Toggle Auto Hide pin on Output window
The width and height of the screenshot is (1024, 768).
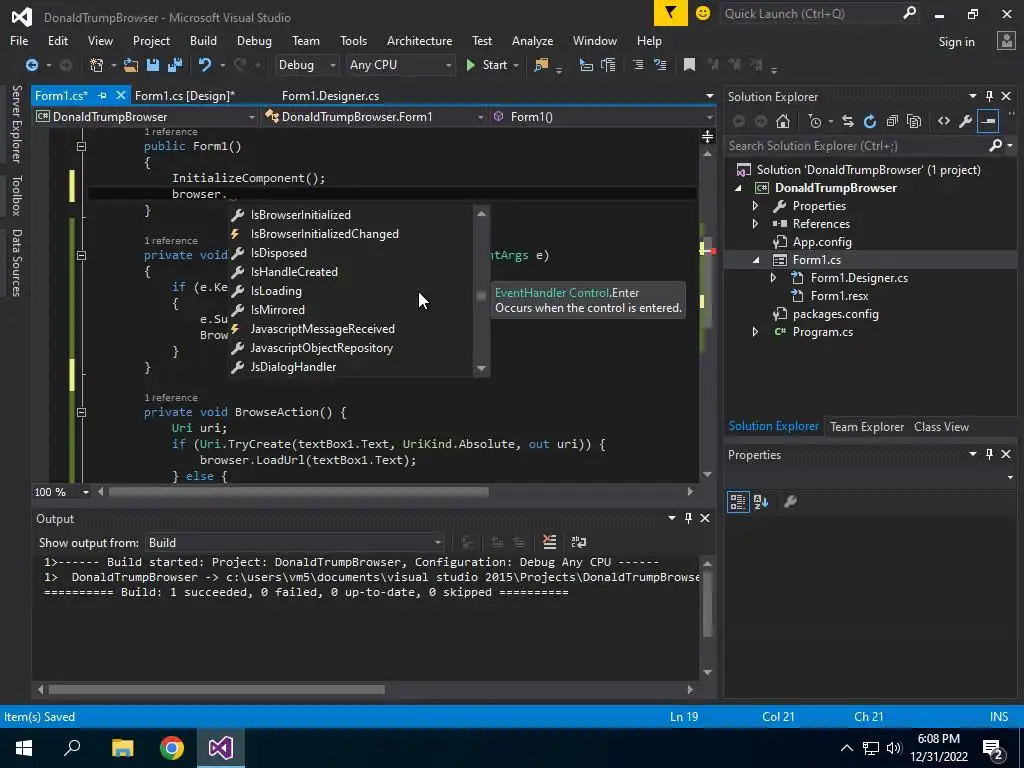pyautogui.click(x=688, y=518)
